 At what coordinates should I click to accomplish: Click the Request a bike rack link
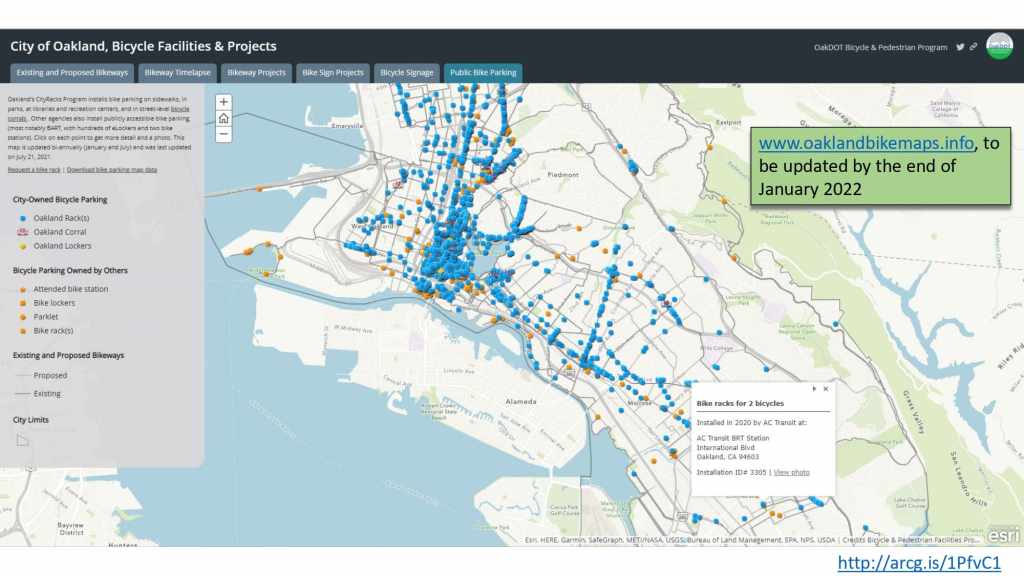click(x=34, y=170)
